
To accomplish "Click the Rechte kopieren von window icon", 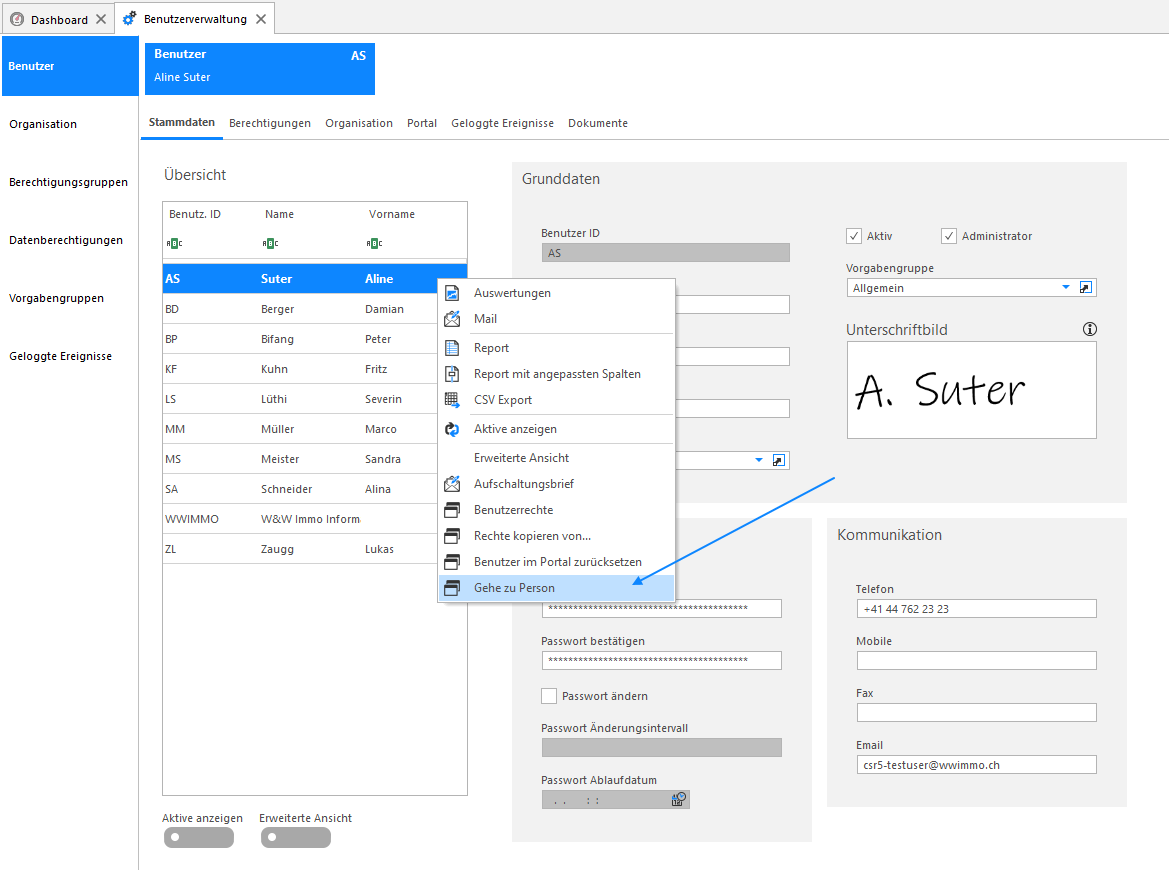I will pyautogui.click(x=452, y=536).
